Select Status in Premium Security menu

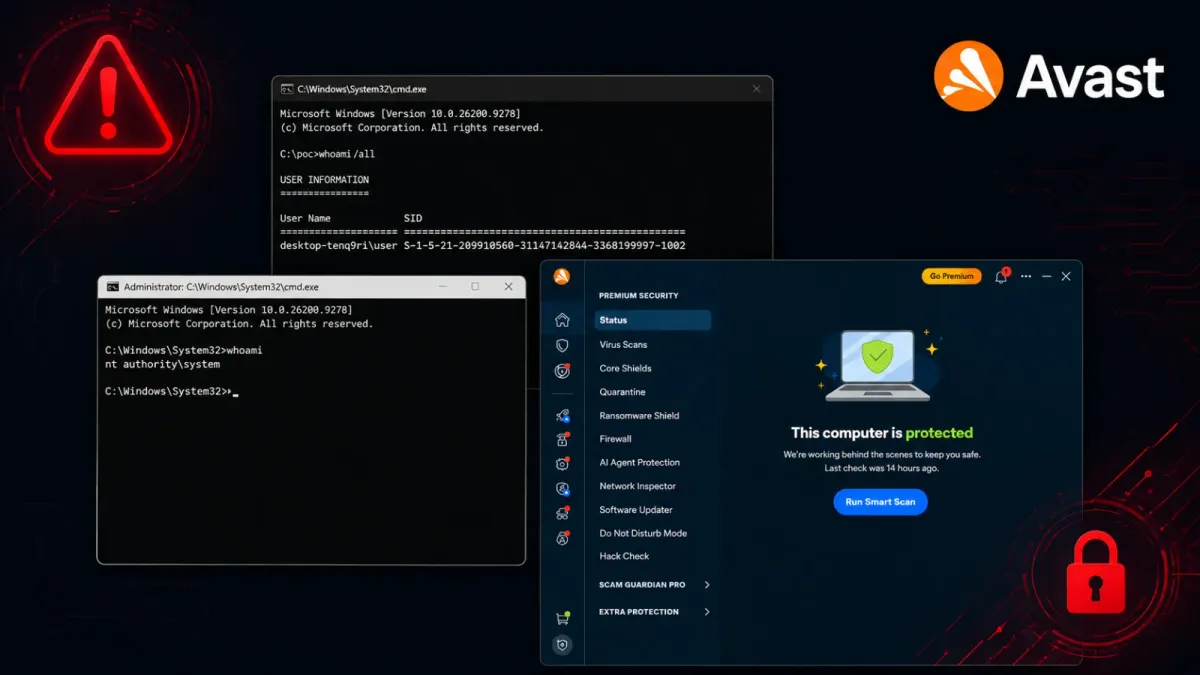(653, 320)
